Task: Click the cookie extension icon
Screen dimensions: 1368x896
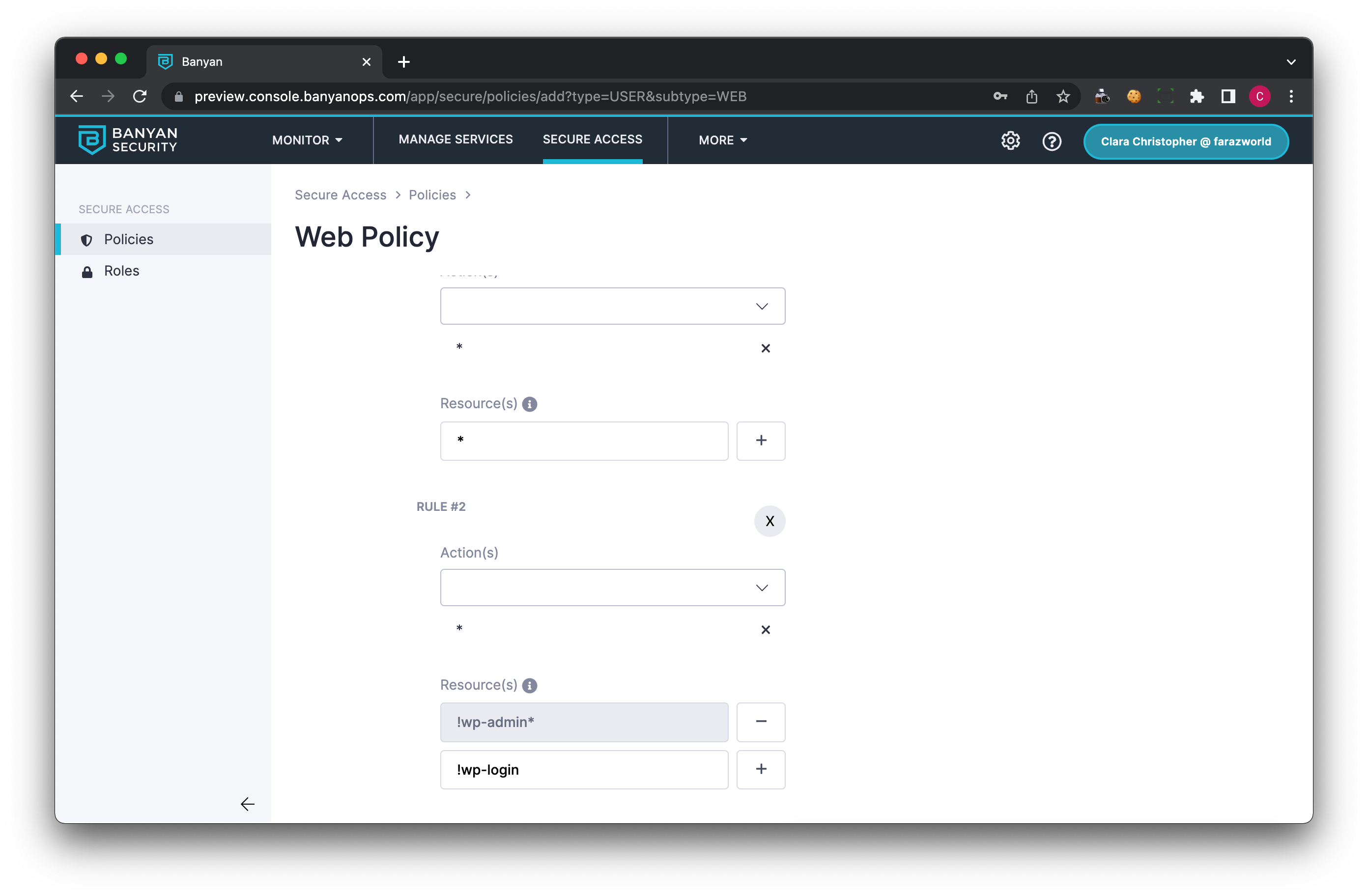Action: [1134, 97]
